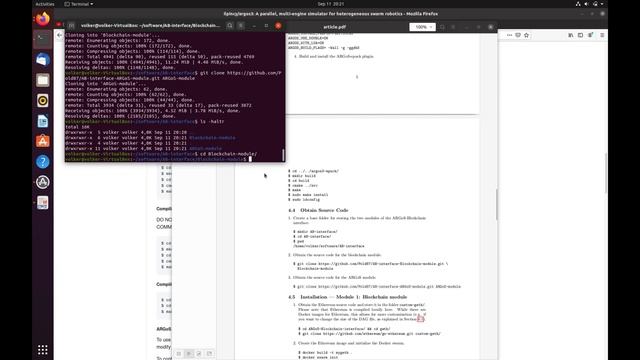Open the zoom level 100% dropdown in PDF viewer
Viewport: 640px width, 360px height.
[x=422, y=27]
